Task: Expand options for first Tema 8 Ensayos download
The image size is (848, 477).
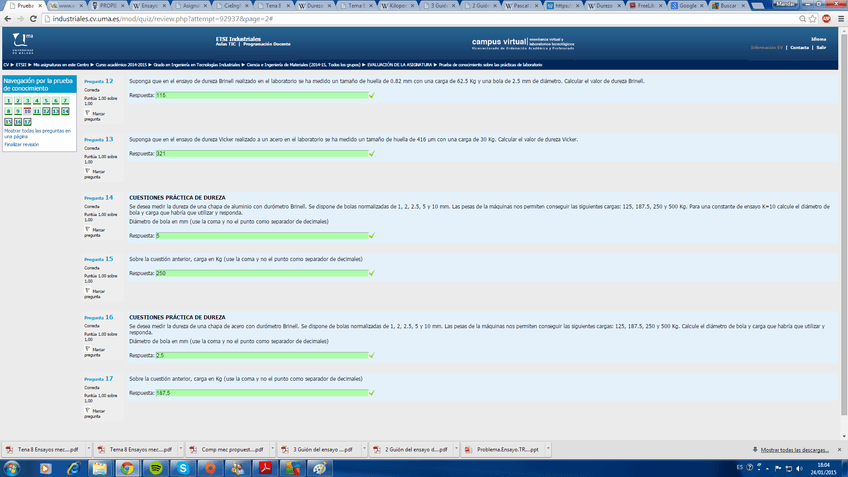Action: point(89,449)
